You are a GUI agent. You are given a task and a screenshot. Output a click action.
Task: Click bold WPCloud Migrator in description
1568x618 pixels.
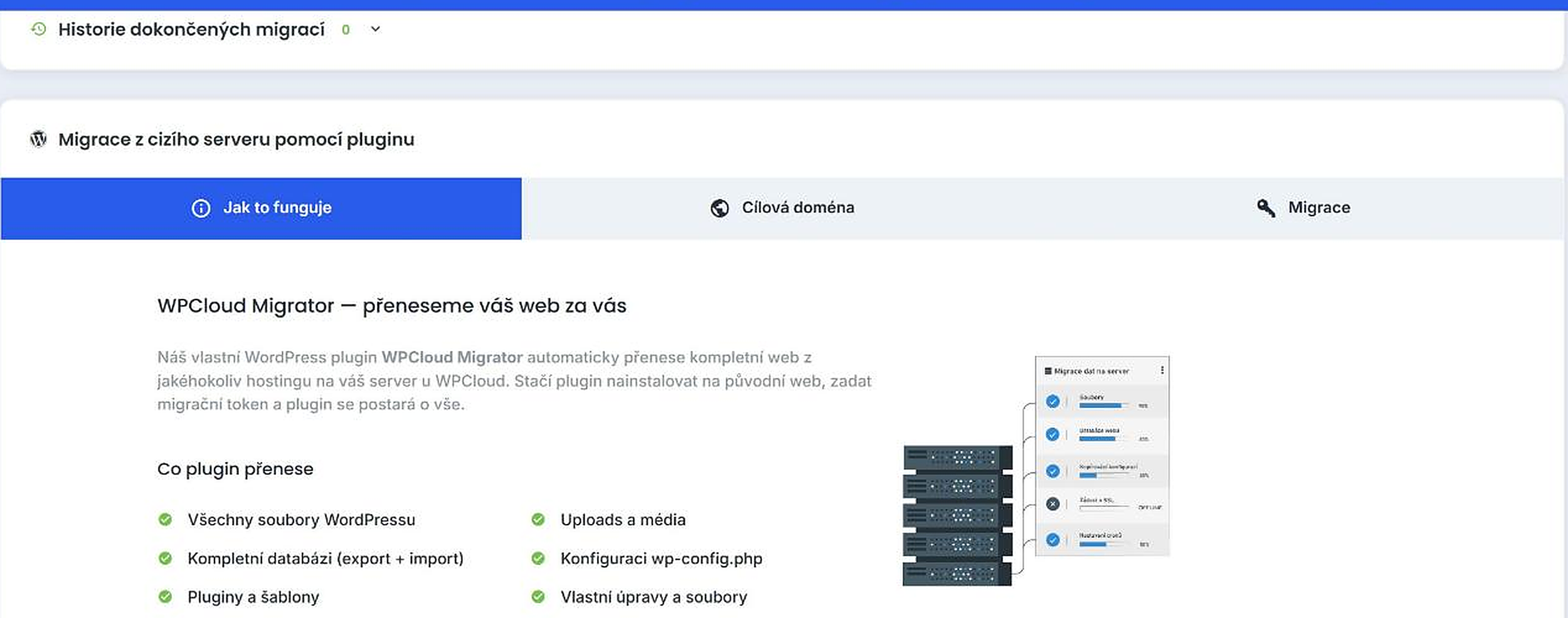[x=452, y=357]
